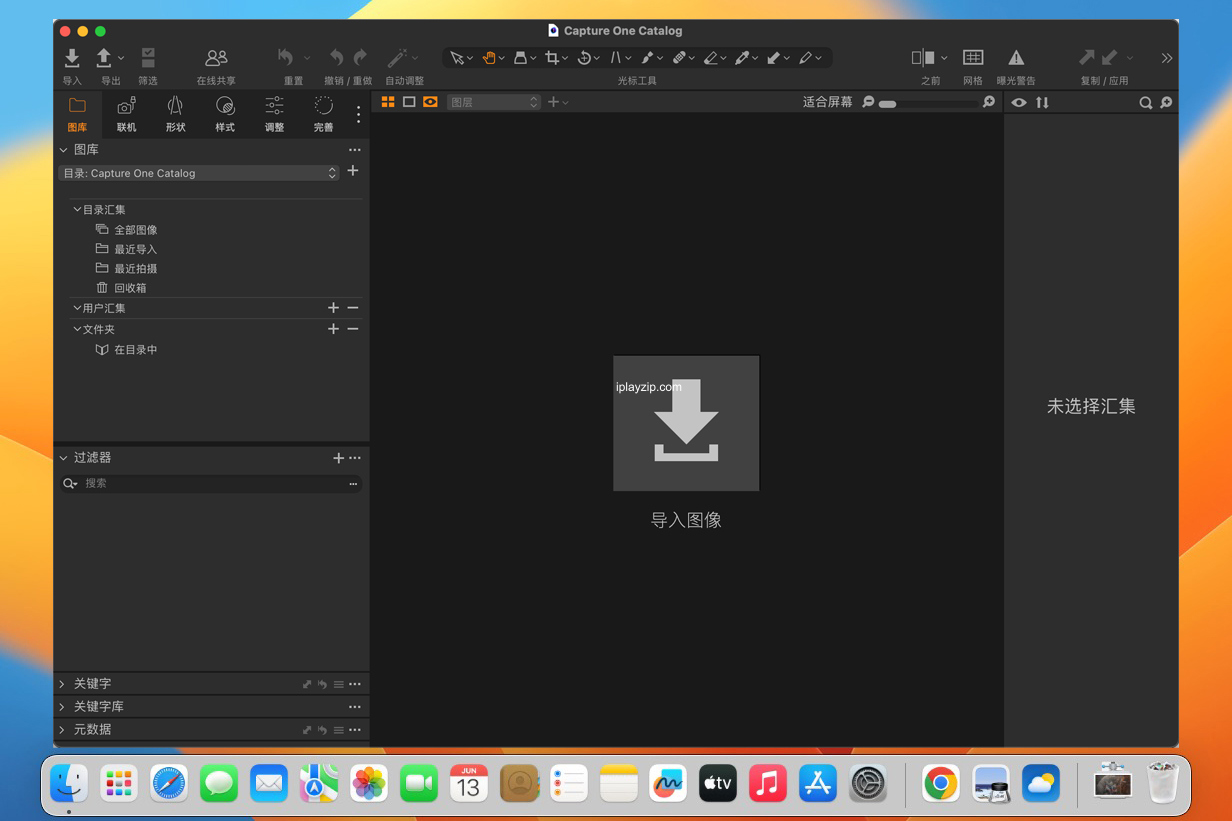This screenshot has width=1232, height=821.
Task: Collapse the 图库 panel
Action: point(64,150)
